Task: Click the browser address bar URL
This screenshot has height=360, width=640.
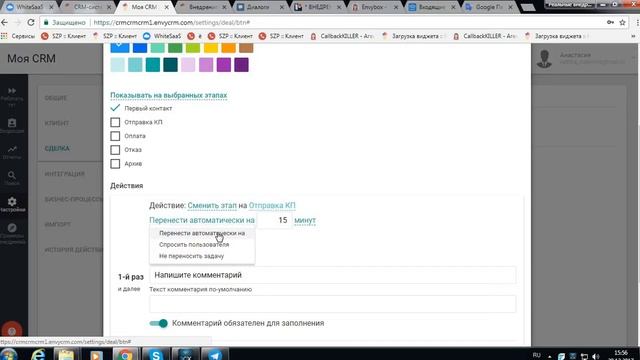Action: (171, 22)
